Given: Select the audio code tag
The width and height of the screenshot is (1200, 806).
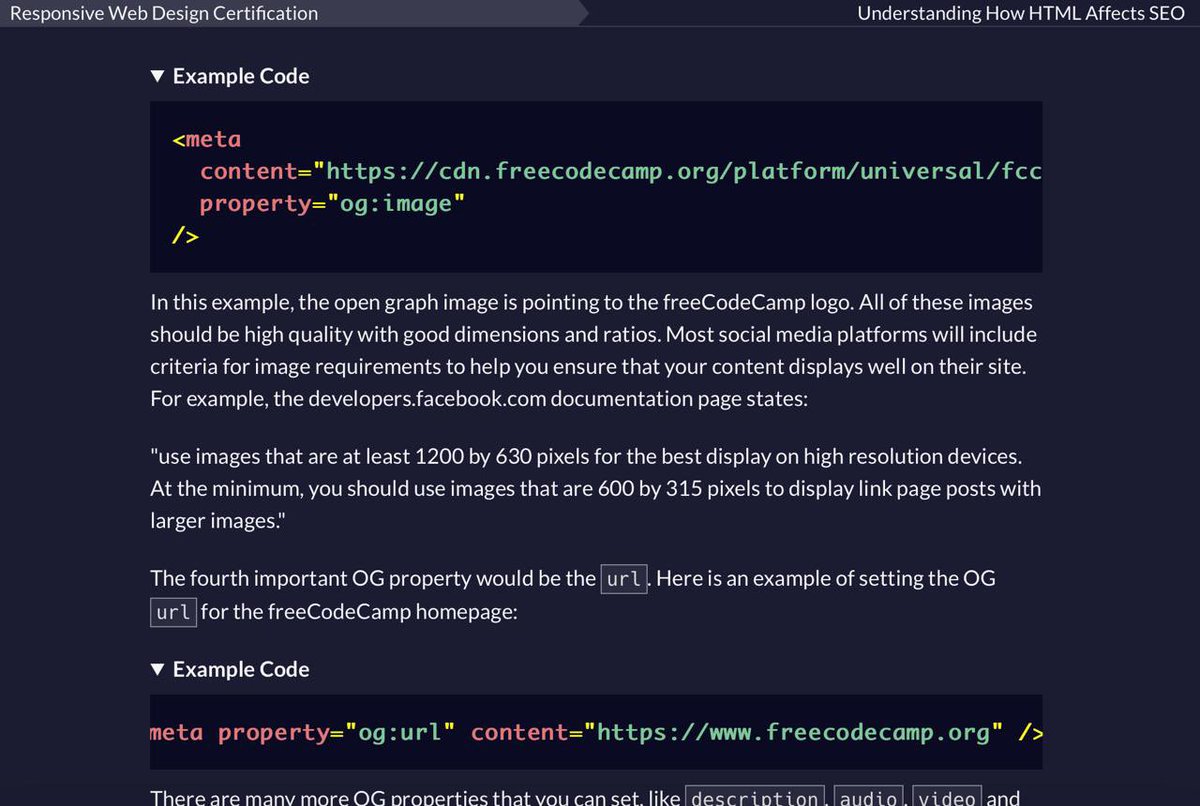Looking at the screenshot, I should click(x=868, y=797).
